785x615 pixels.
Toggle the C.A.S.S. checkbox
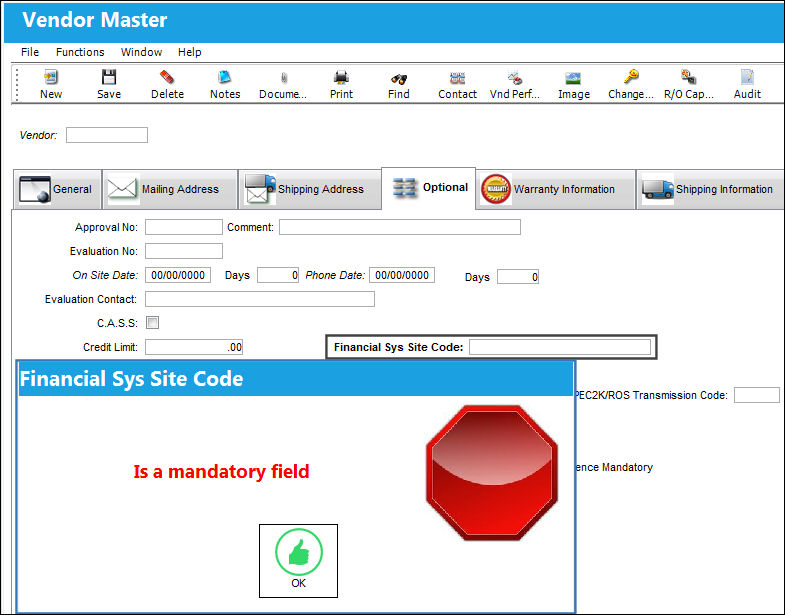pos(152,323)
